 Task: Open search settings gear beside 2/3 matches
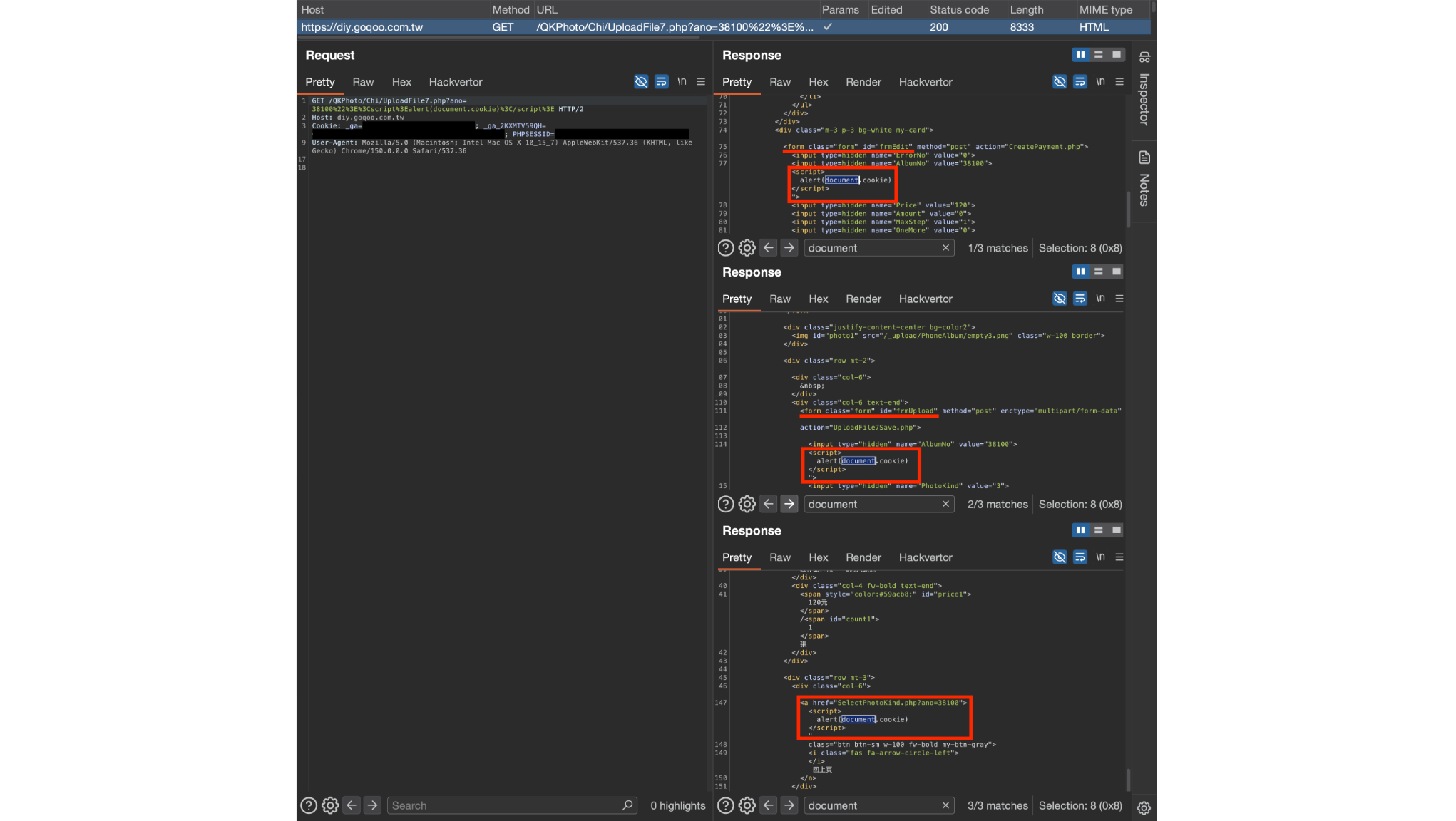[x=747, y=504]
